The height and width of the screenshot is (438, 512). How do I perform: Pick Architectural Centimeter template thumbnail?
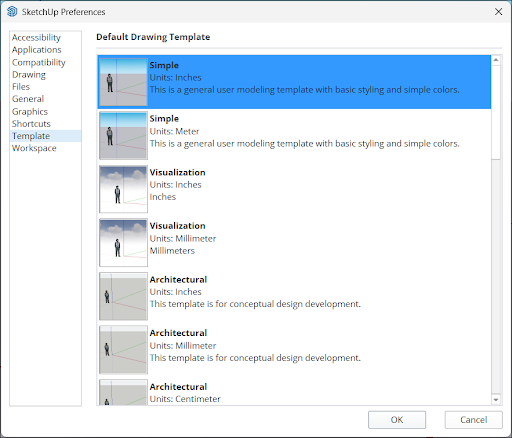coord(123,392)
